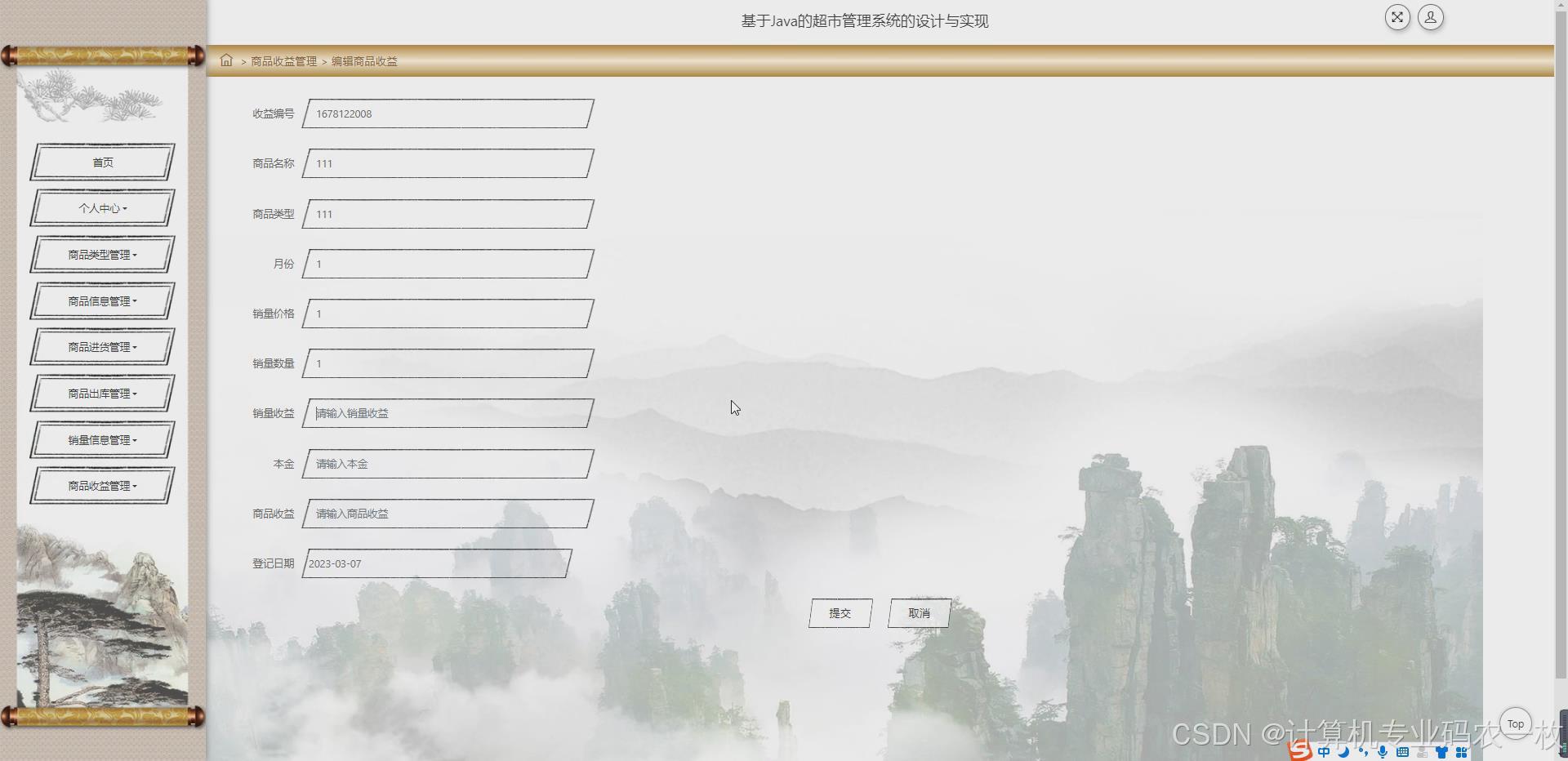The height and width of the screenshot is (761, 1568).
Task: Open the Sogou toolbox grid icon in taskbar
Action: pyautogui.click(x=1463, y=752)
